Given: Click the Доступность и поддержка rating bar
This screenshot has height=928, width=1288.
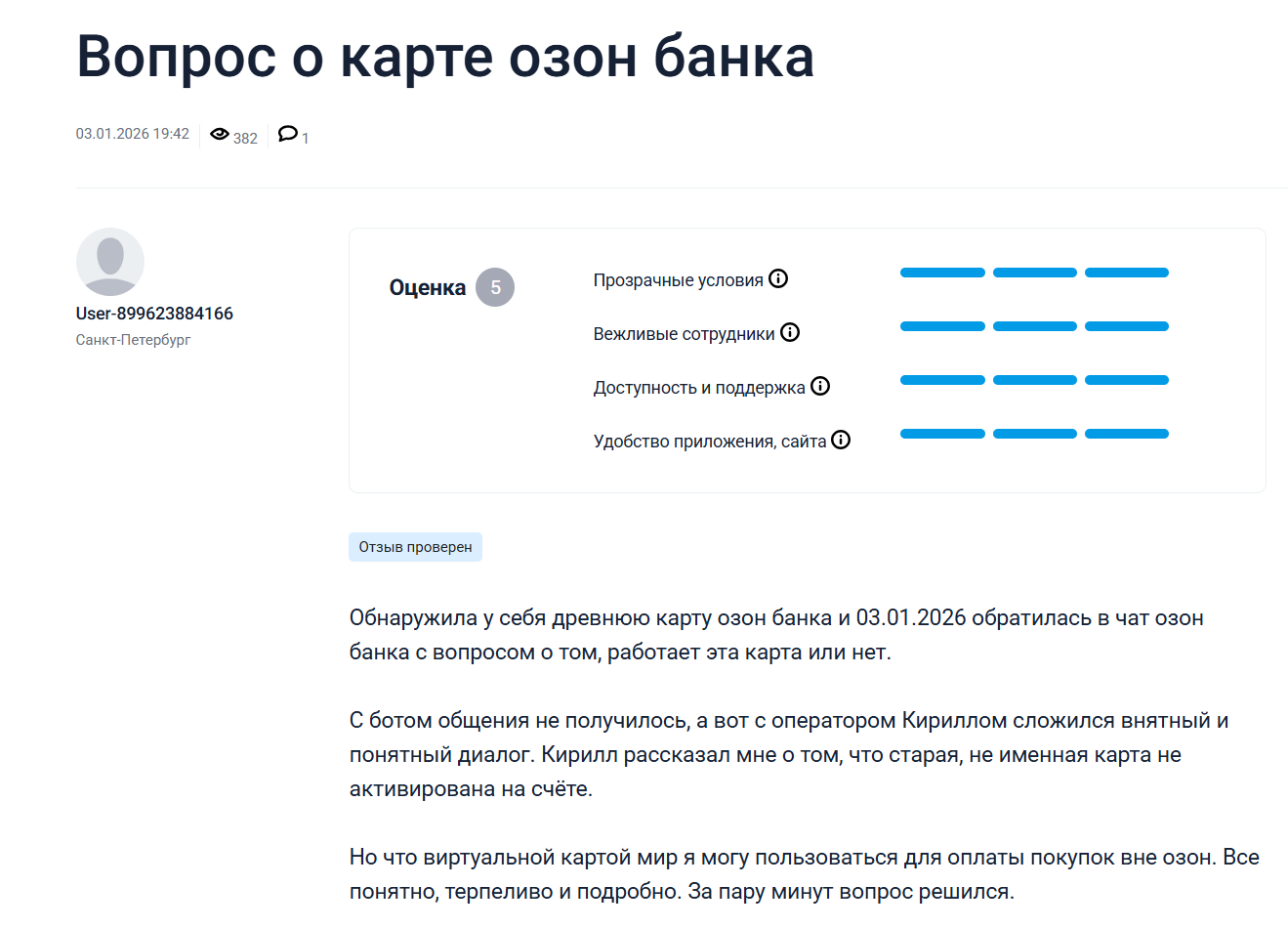Looking at the screenshot, I should (1034, 380).
